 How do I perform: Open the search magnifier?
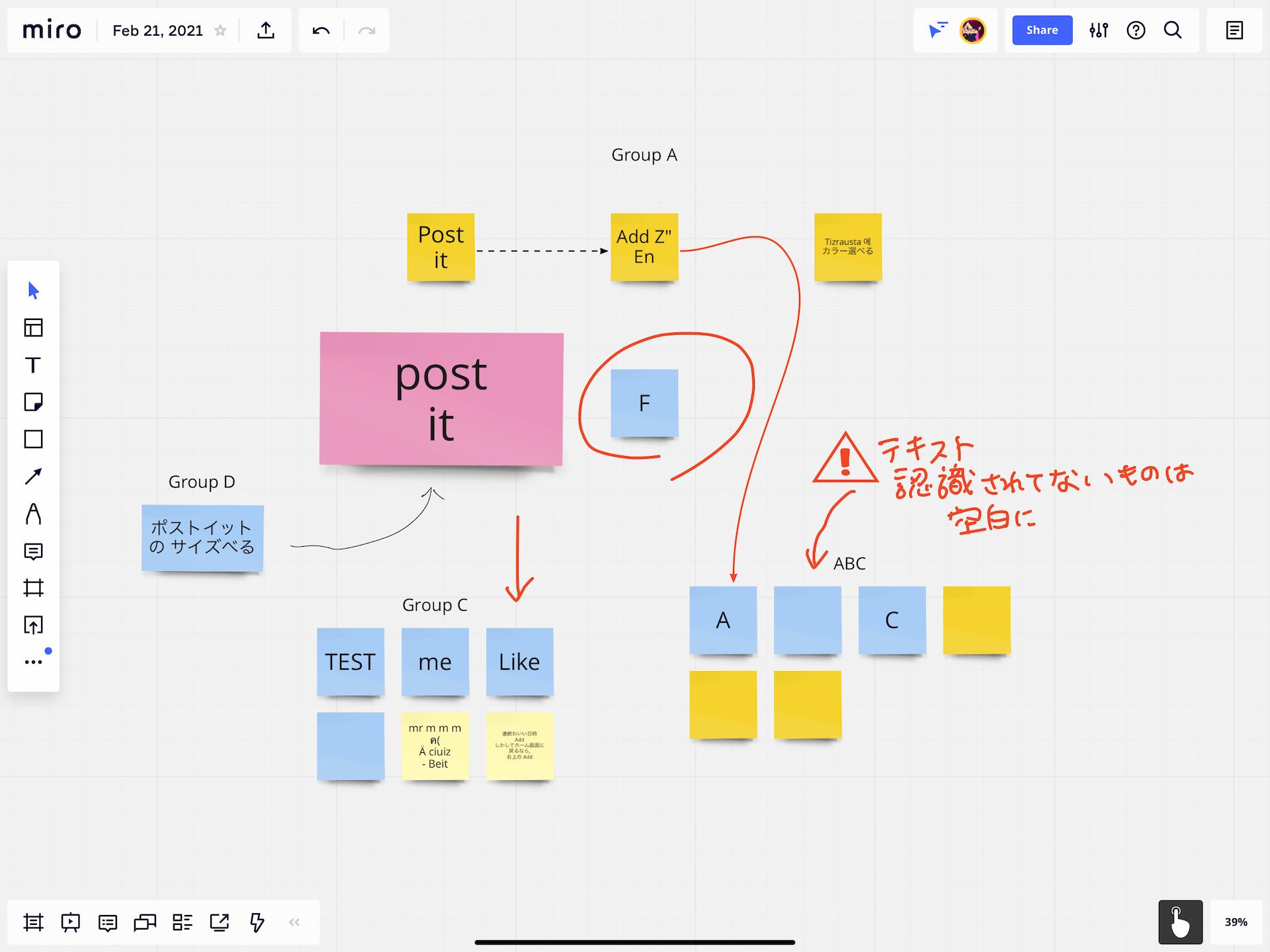pyautogui.click(x=1173, y=30)
